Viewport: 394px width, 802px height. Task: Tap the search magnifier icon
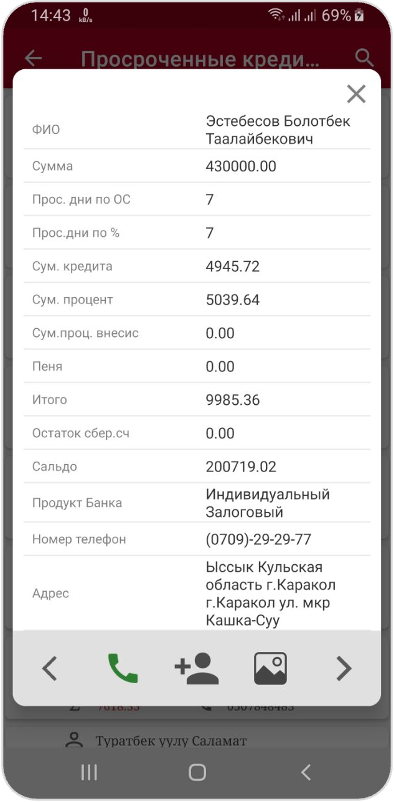[x=364, y=58]
